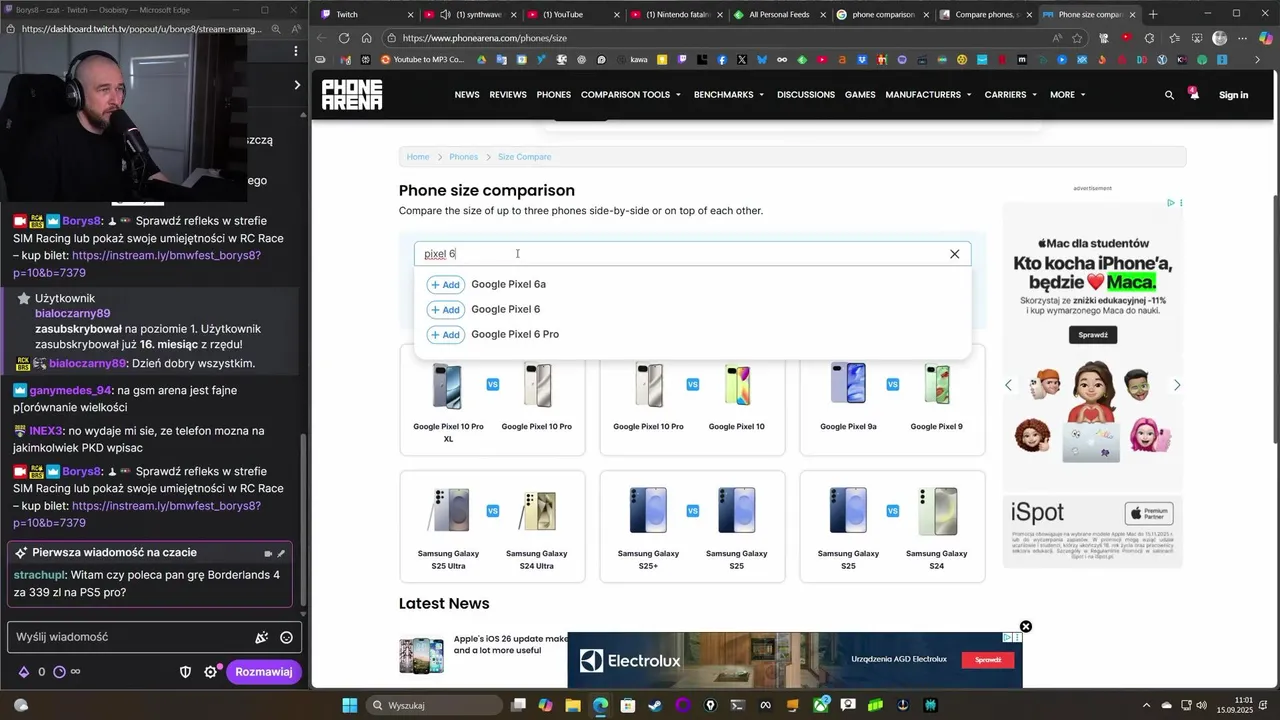Open Pixel 10 Pro XL vs Pixel 10 Pro comparison
Viewport: 1280px width, 720px height.
[492, 400]
